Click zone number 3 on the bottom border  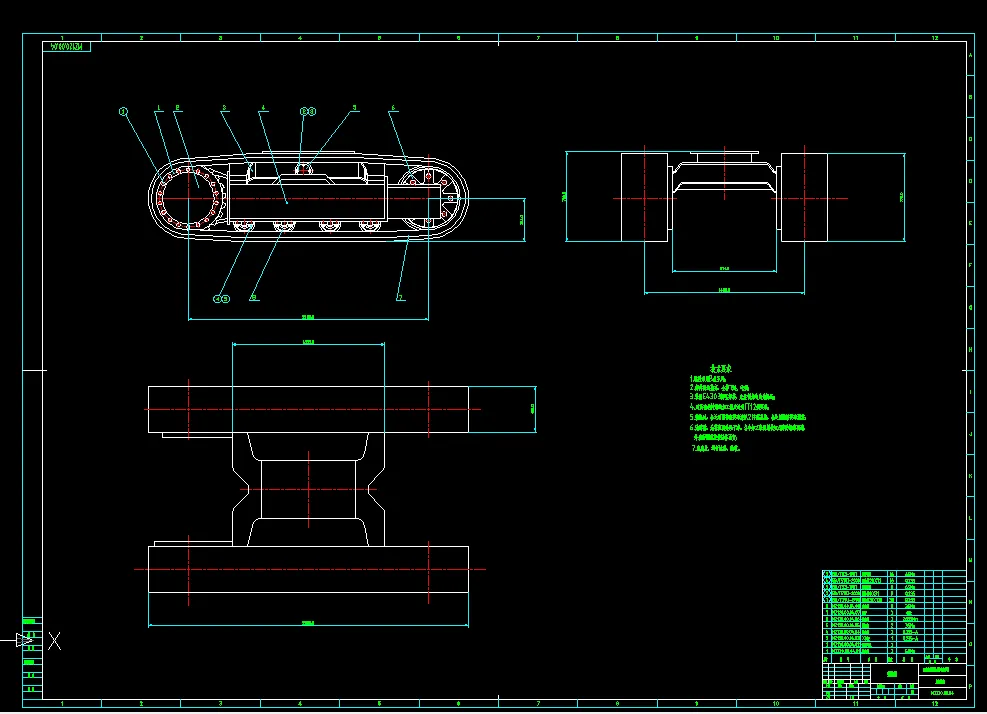220,703
